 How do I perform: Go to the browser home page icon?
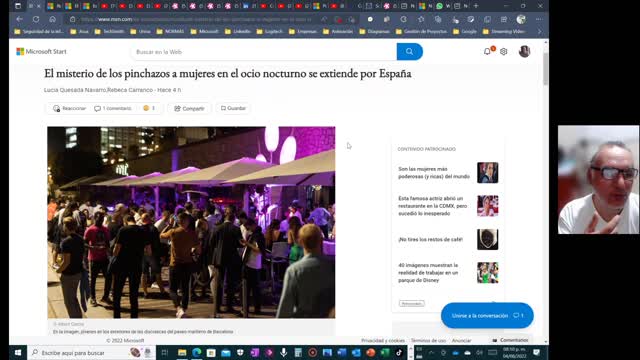pos(52,19)
